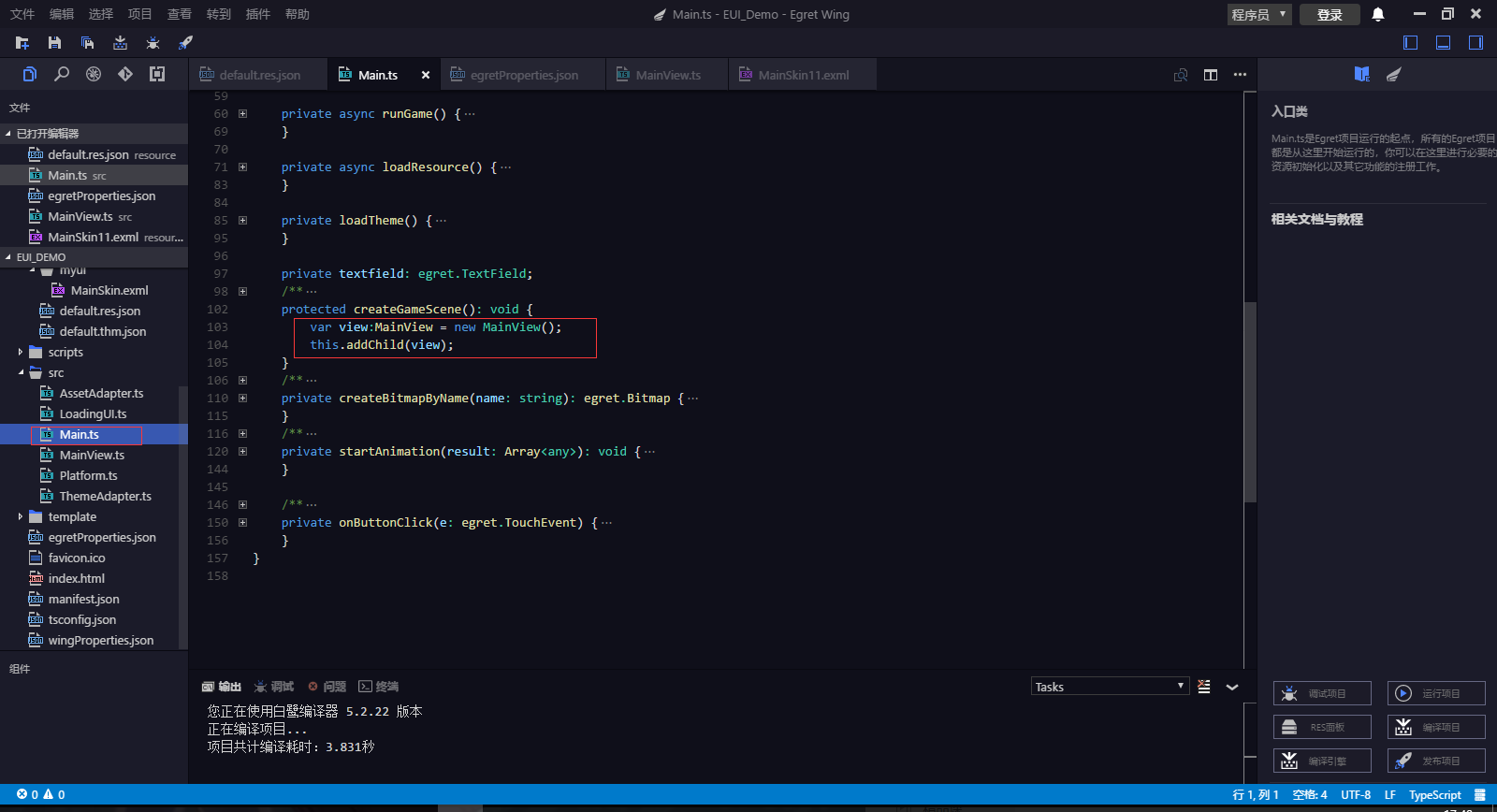Open the debug view in activity bar
This screenshot has height=812, width=1497.
click(x=94, y=74)
